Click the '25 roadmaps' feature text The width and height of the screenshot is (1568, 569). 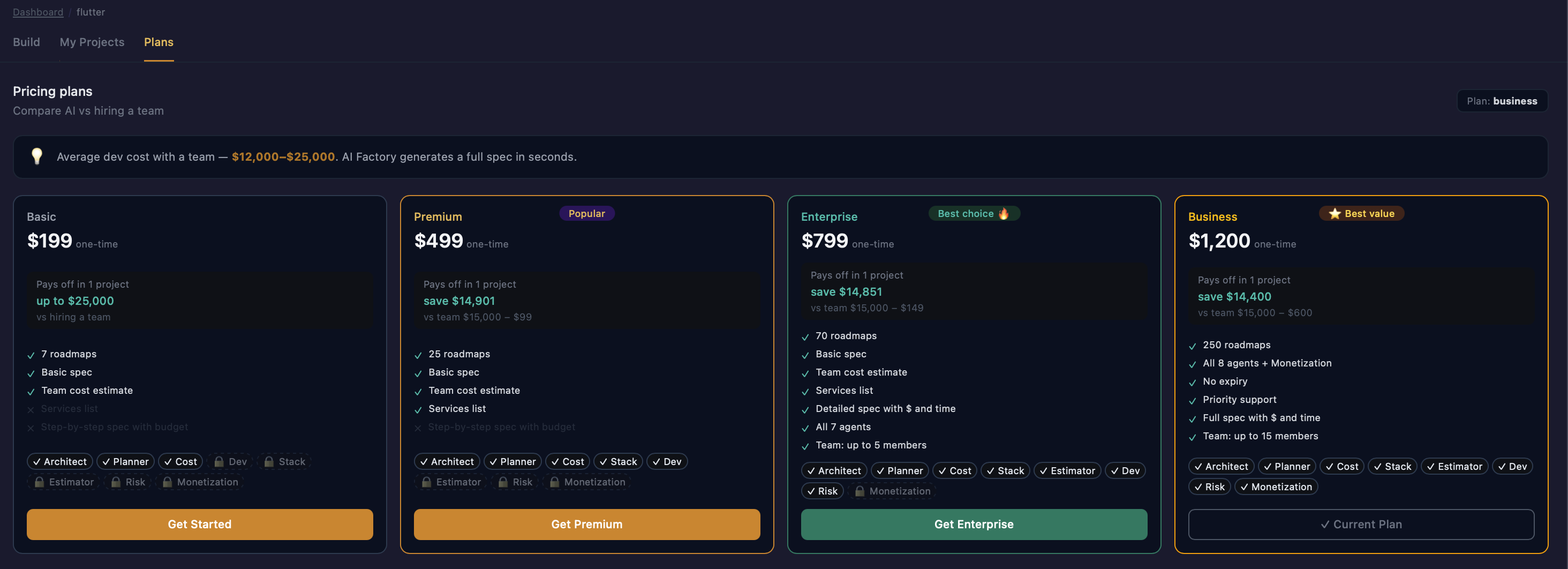(459, 354)
